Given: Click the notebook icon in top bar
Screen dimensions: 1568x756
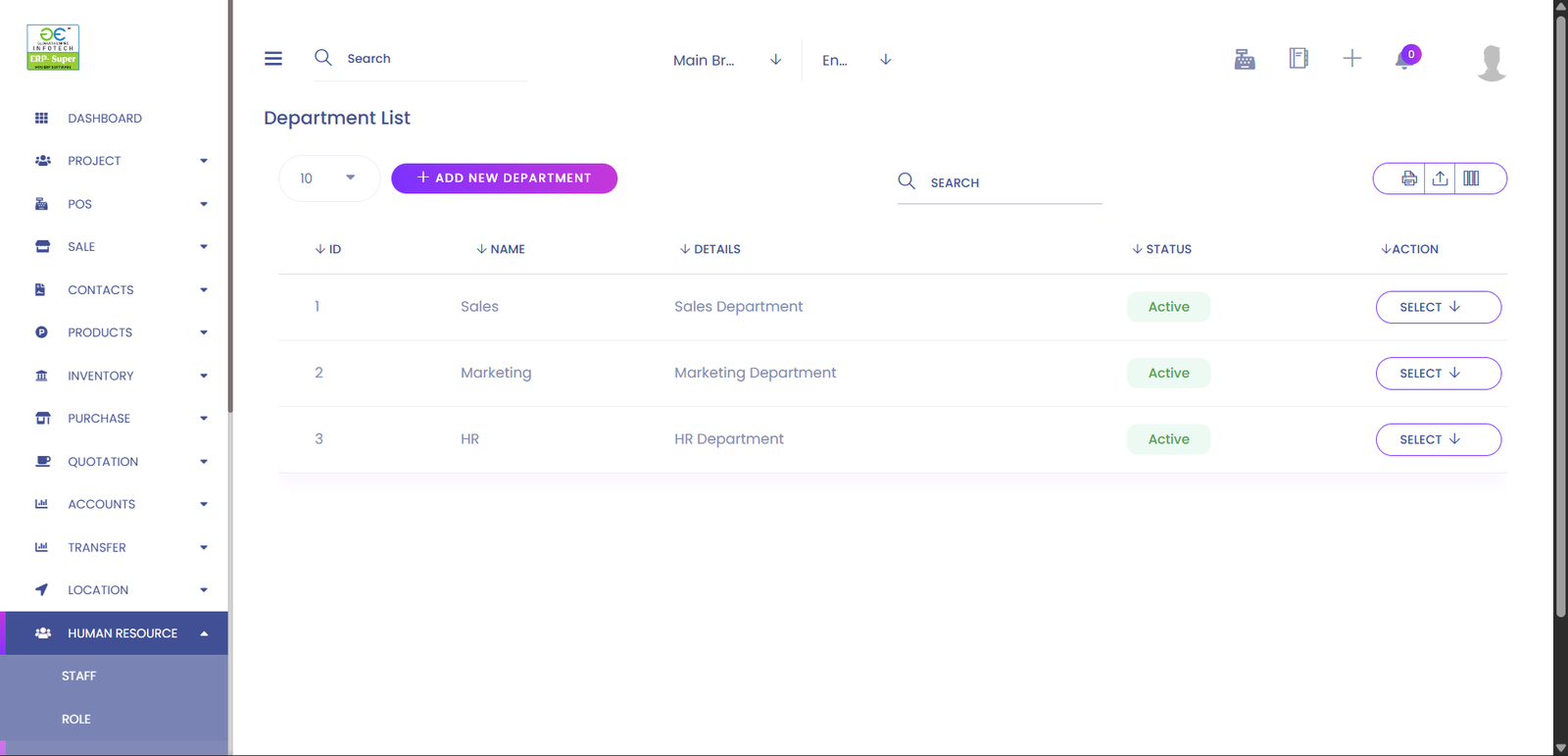Looking at the screenshot, I should (x=1298, y=59).
